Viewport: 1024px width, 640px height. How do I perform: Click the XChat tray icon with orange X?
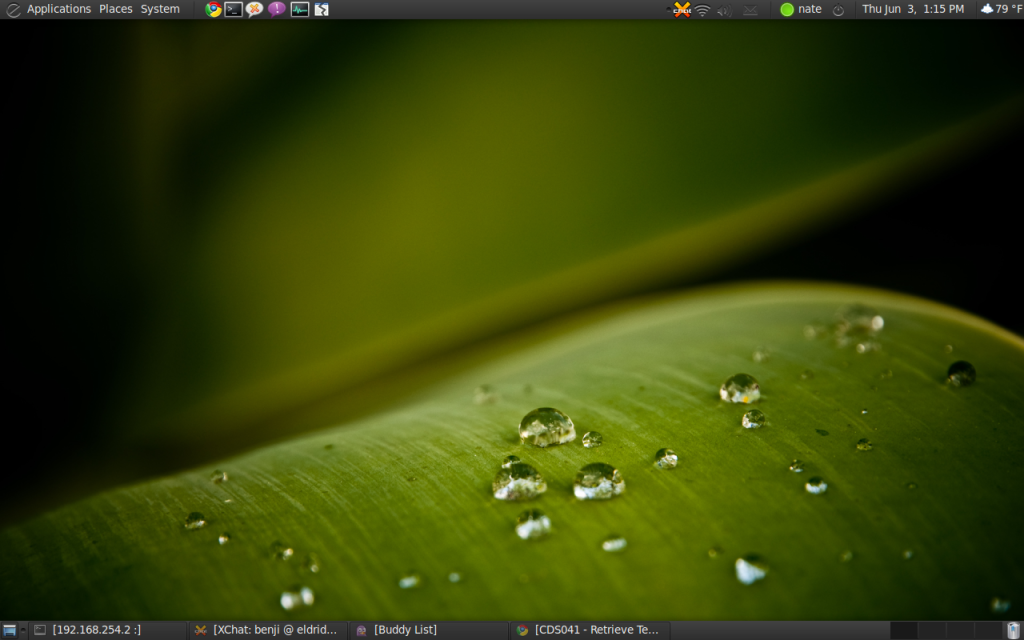pos(681,10)
